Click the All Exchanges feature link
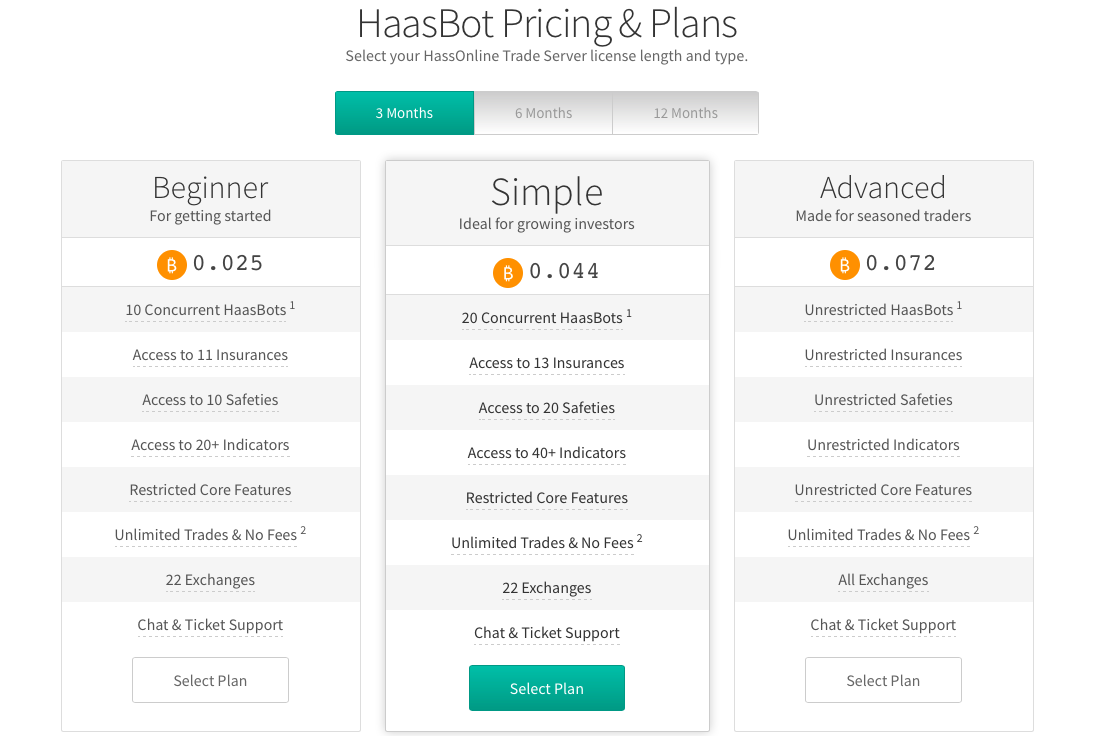 pos(883,580)
